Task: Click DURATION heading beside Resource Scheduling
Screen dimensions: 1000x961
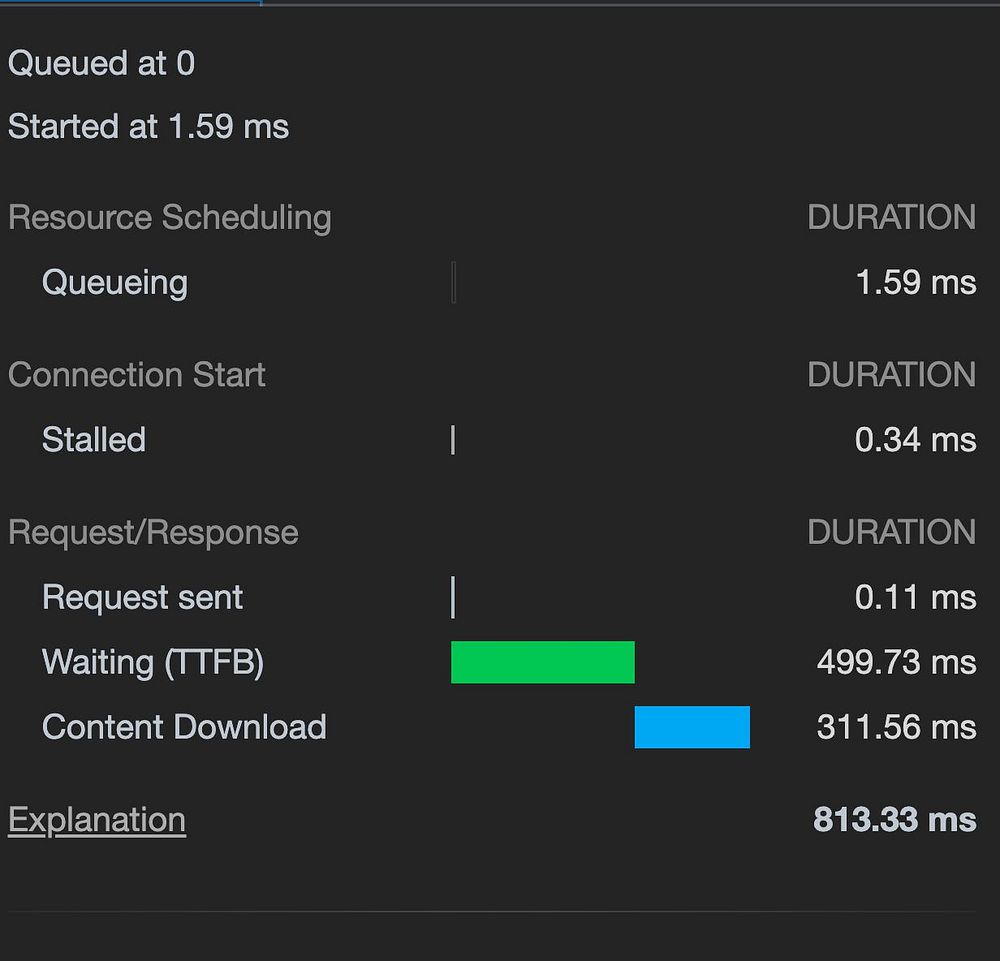Action: tap(891, 218)
